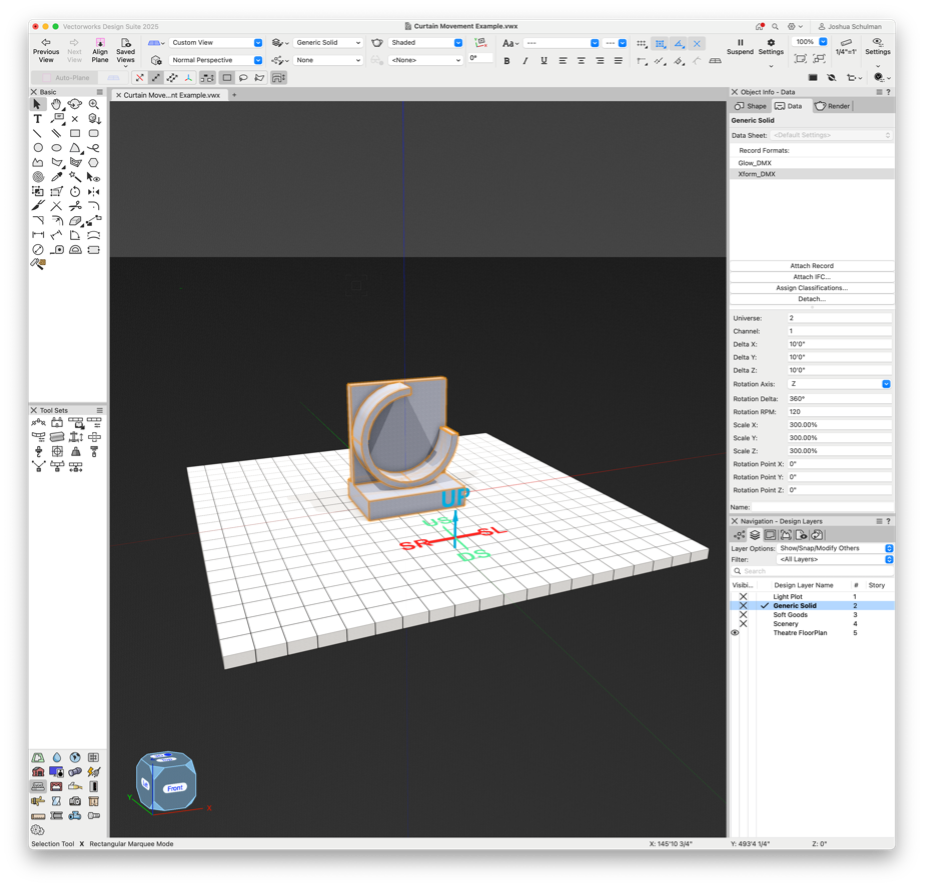This screenshot has height=892, width=928.
Task: Activate the Eyedropper tool
Action: tap(56, 177)
